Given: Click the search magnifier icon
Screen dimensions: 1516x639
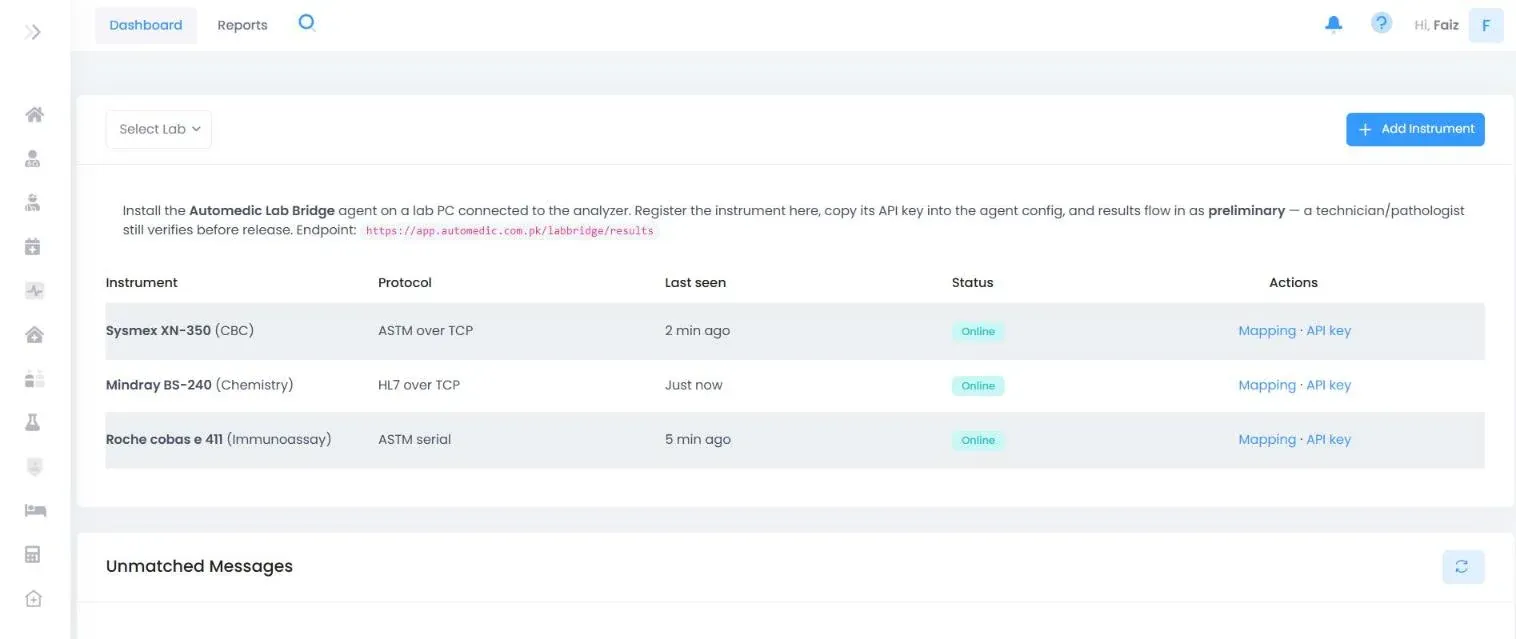Looking at the screenshot, I should pyautogui.click(x=307, y=23).
